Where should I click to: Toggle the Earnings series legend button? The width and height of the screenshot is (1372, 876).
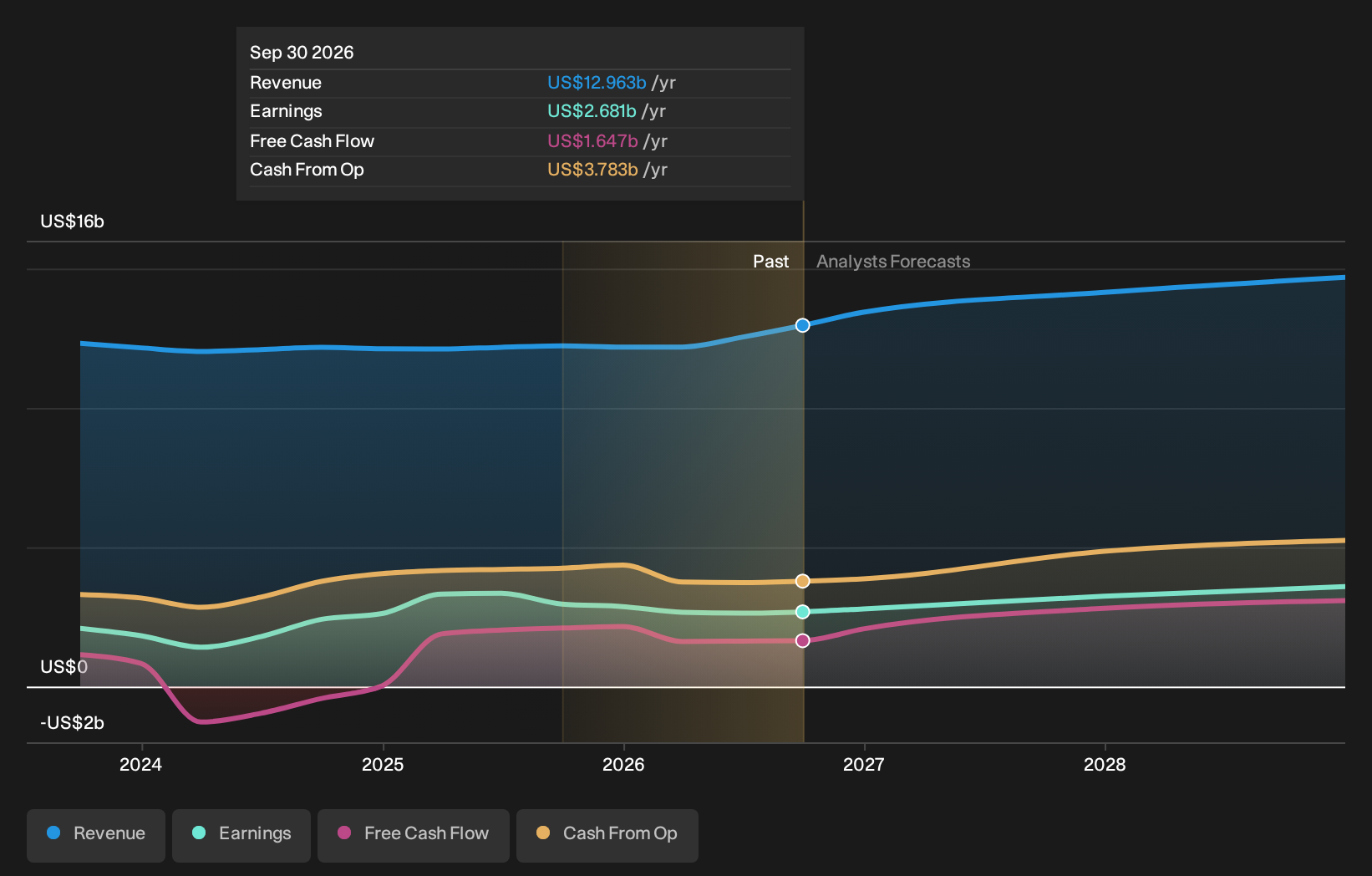pyautogui.click(x=241, y=835)
